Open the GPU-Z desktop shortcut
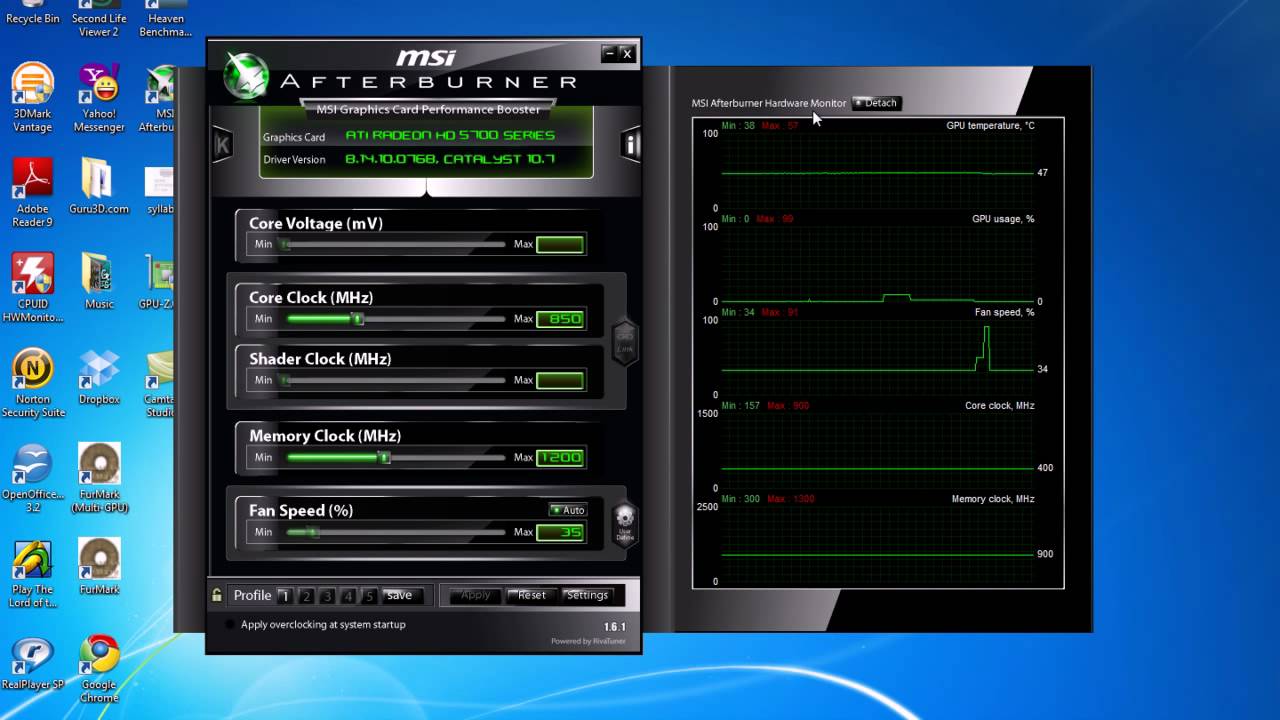The image size is (1280, 720). 160,281
